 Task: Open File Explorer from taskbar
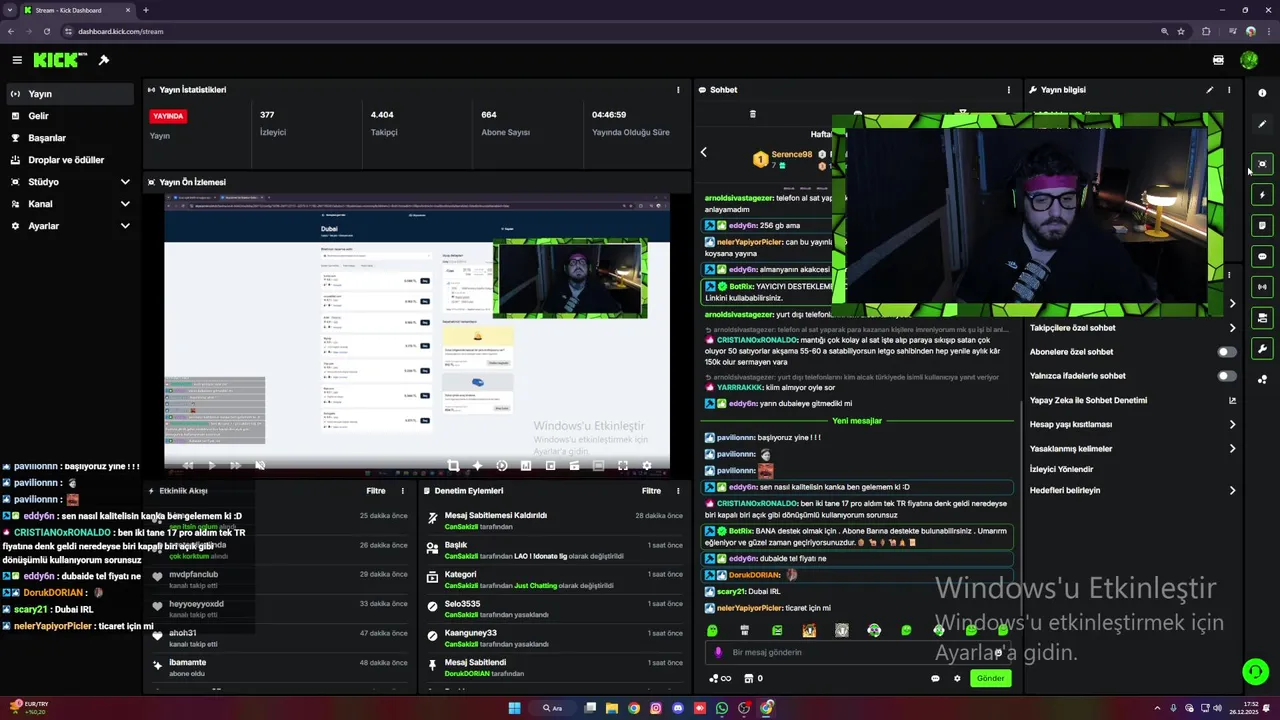[612, 708]
